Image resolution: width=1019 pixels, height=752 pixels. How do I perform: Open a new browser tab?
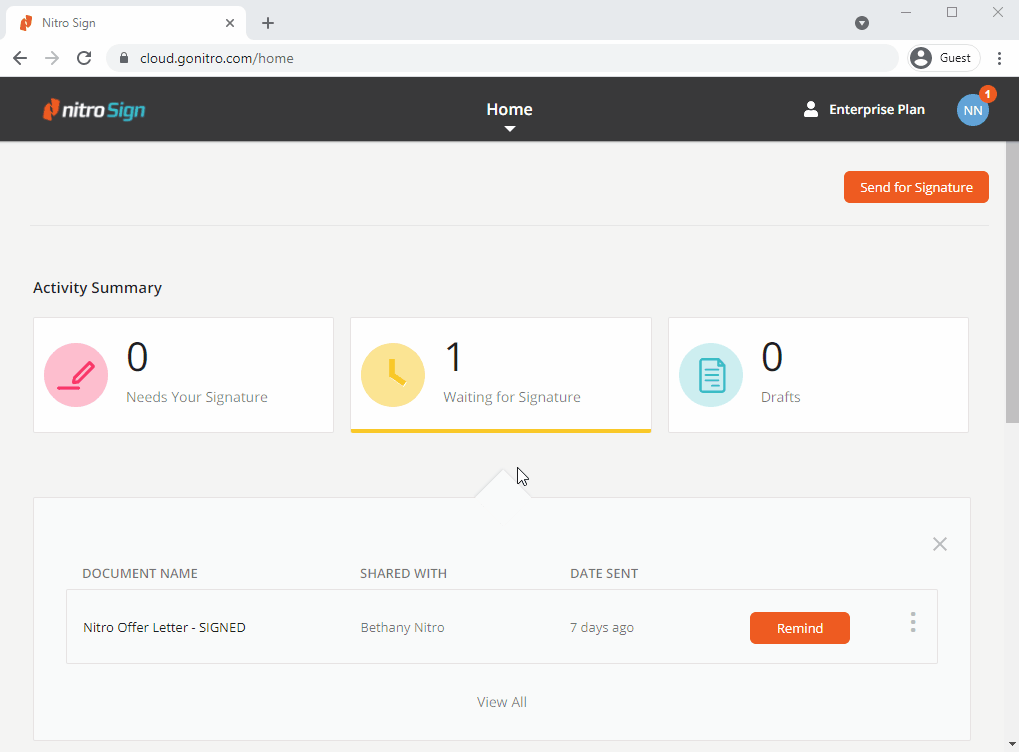[x=268, y=23]
